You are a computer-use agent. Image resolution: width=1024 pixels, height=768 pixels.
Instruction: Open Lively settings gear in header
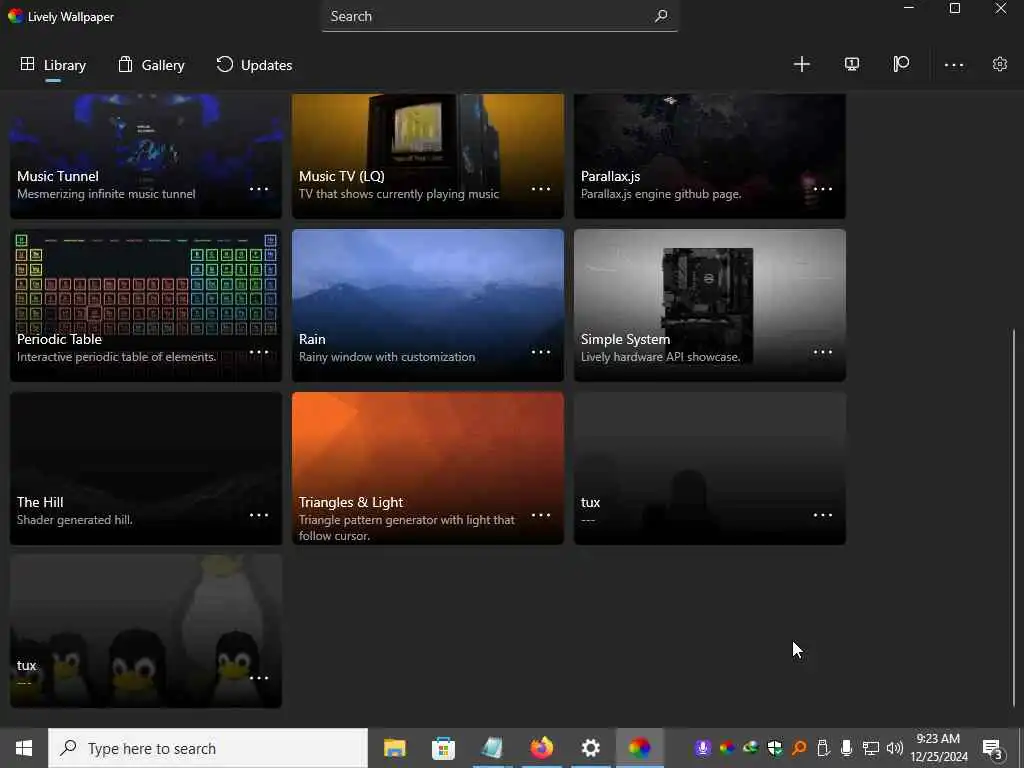999,64
